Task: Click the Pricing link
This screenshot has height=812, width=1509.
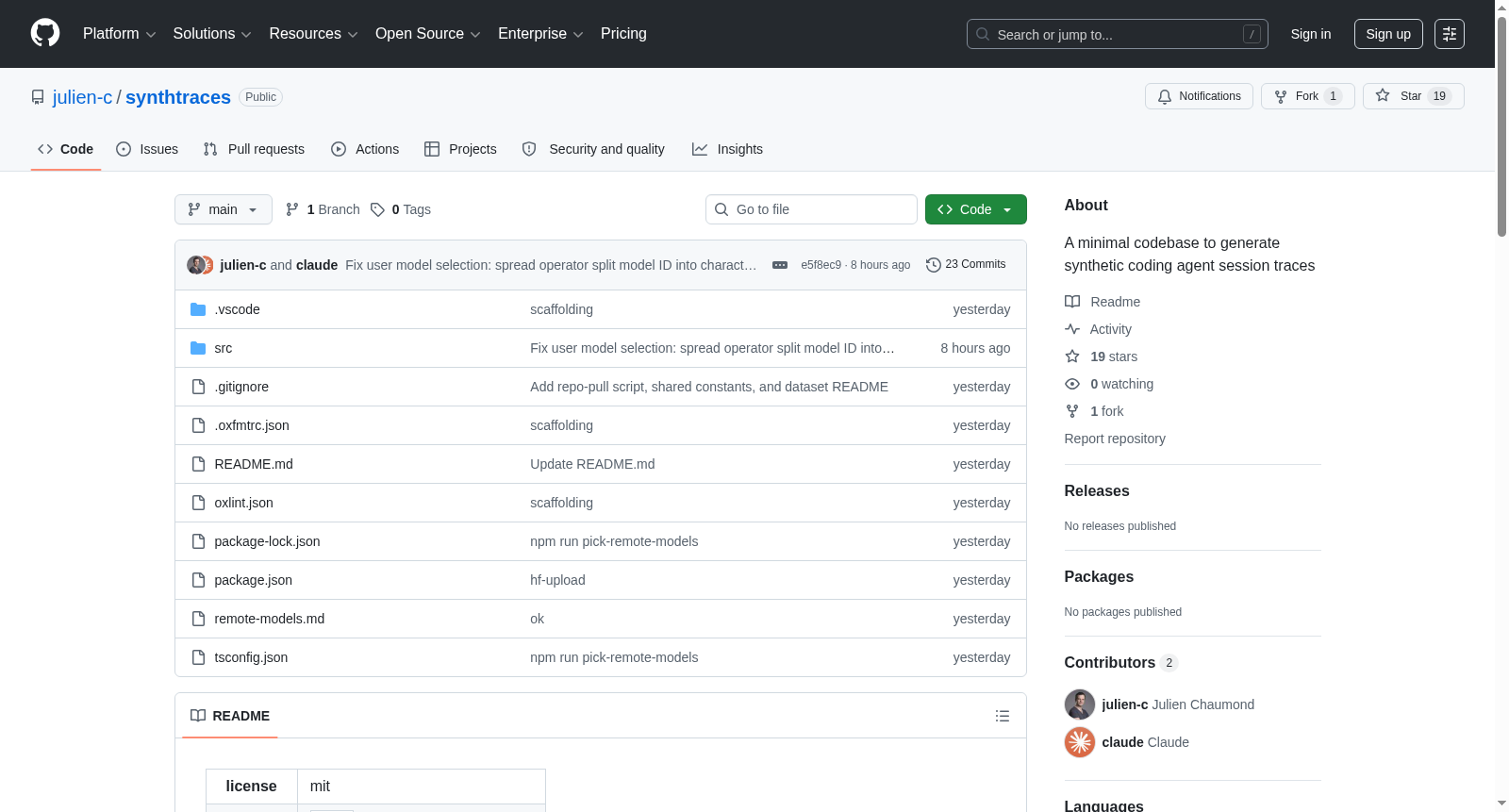Action: pyautogui.click(x=623, y=34)
